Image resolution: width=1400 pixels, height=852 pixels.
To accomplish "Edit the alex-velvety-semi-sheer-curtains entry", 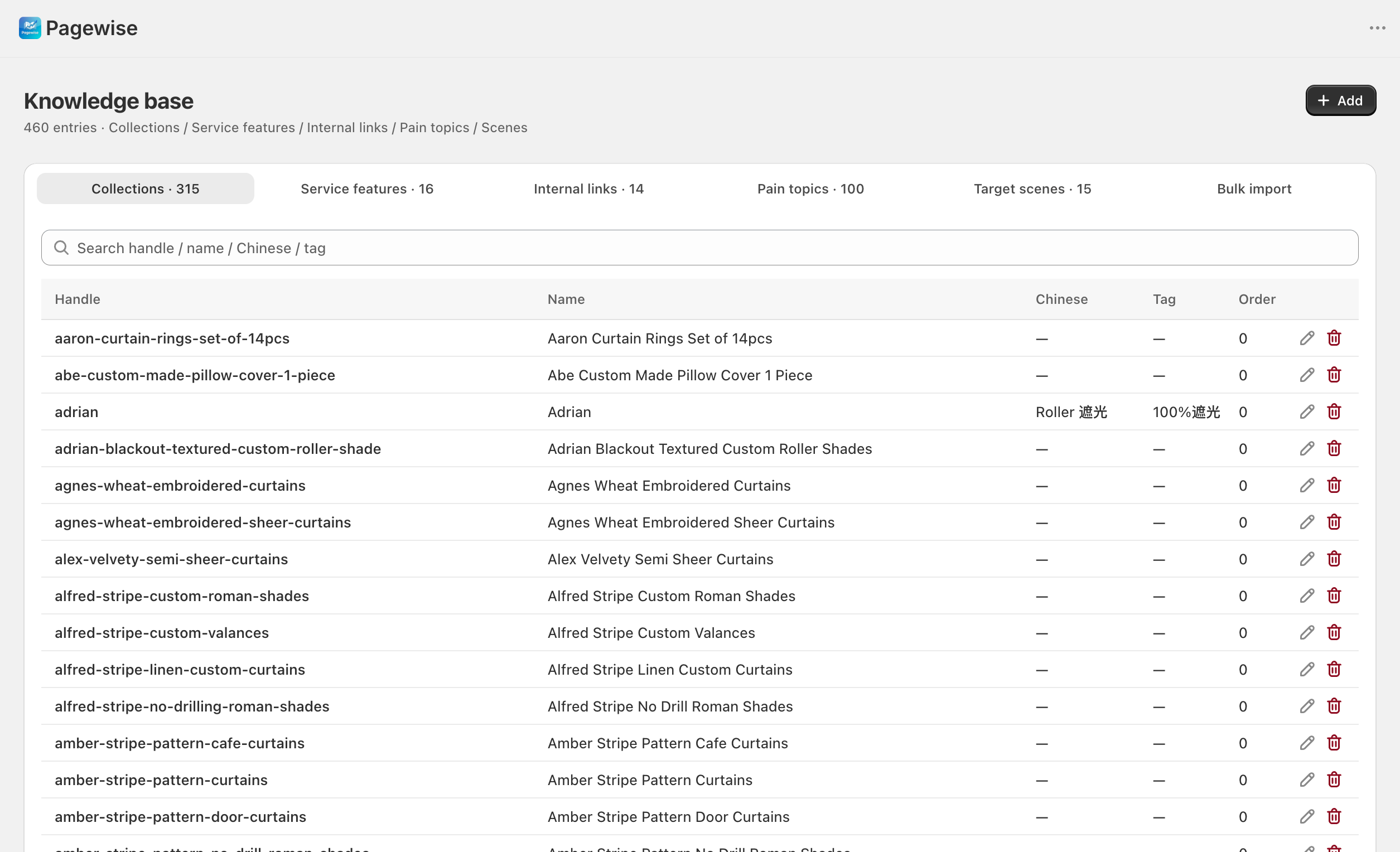I will [x=1307, y=559].
